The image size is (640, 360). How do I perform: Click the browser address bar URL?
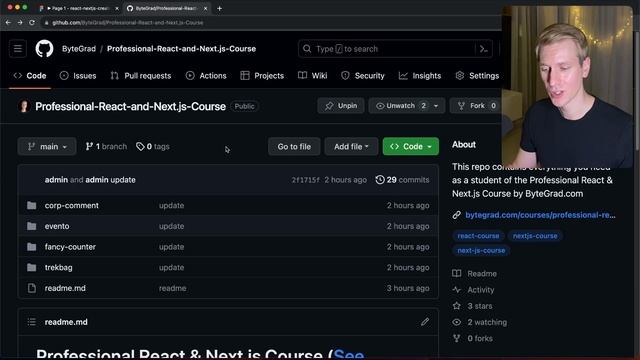point(127,22)
